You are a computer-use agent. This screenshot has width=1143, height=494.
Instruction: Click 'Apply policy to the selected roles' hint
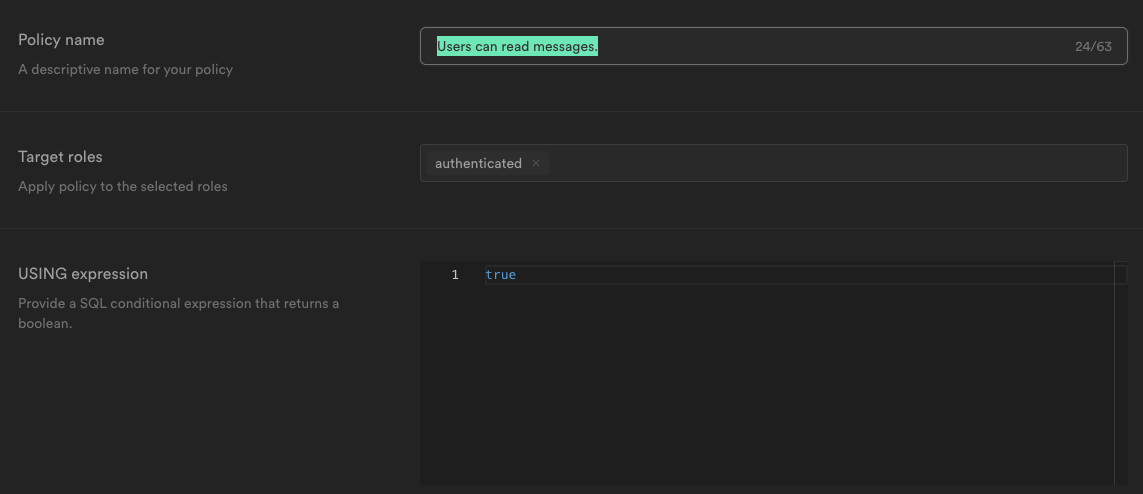click(122, 187)
